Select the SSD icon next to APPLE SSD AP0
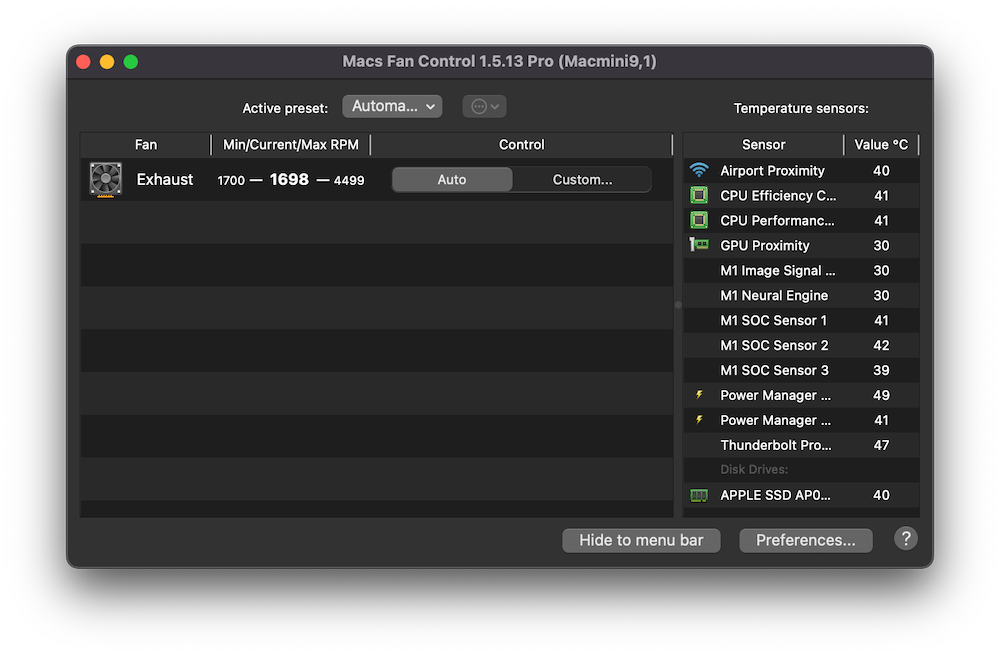Image resolution: width=1000 pixels, height=656 pixels. (x=698, y=495)
